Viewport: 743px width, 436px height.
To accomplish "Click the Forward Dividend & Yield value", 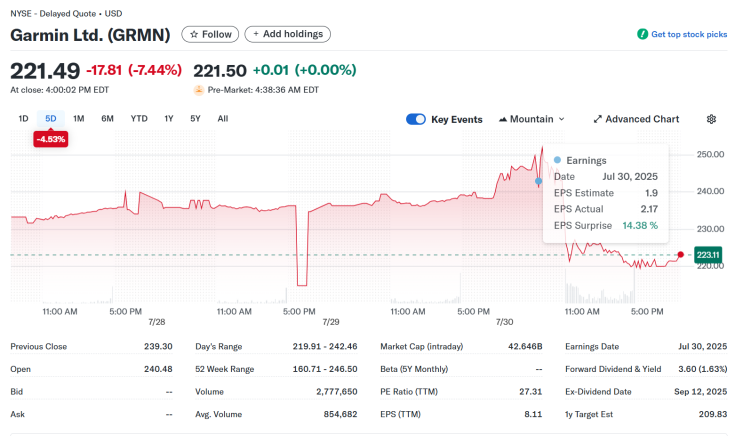I will pos(702,369).
